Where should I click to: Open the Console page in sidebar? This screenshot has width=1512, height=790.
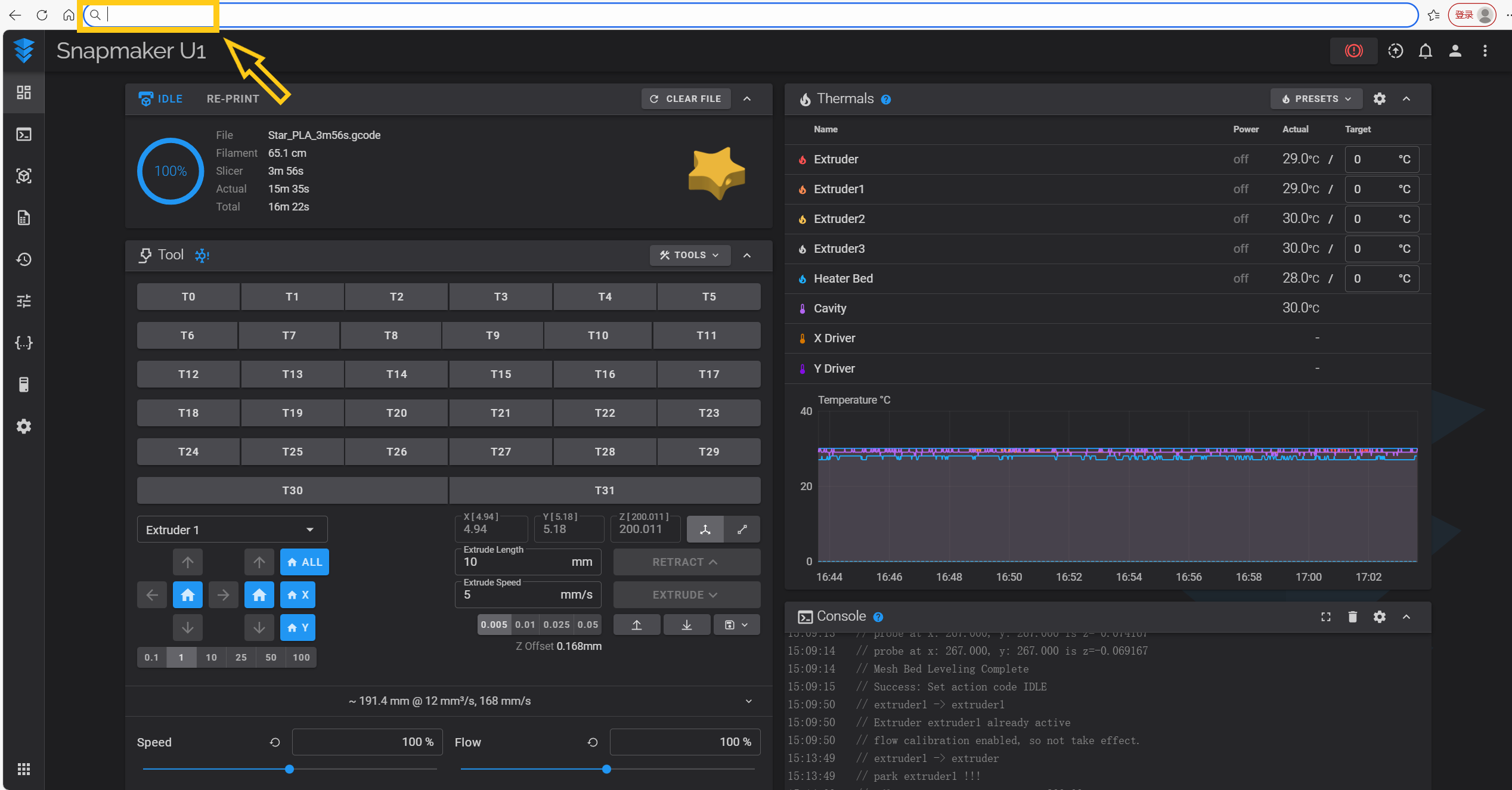24,134
